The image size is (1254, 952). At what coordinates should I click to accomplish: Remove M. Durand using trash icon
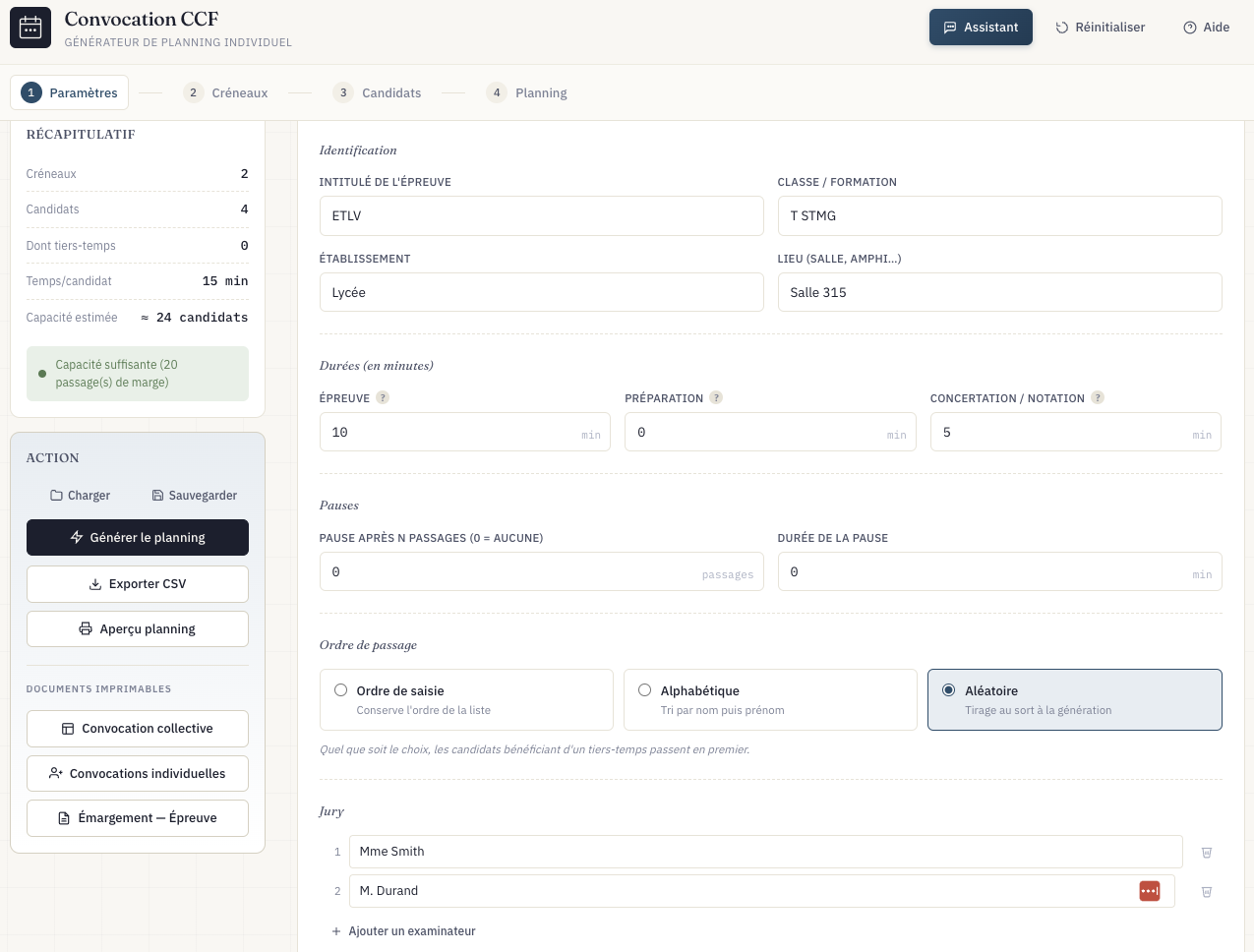(x=1206, y=892)
